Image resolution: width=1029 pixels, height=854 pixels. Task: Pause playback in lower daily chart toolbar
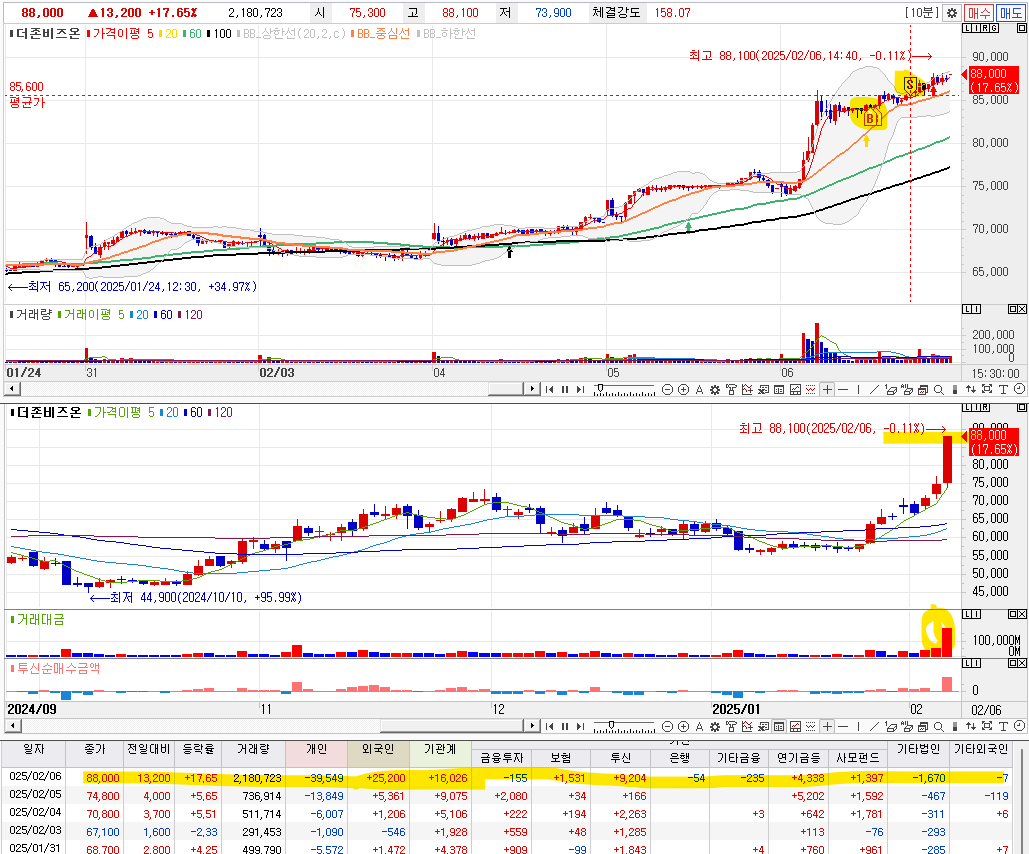(564, 726)
